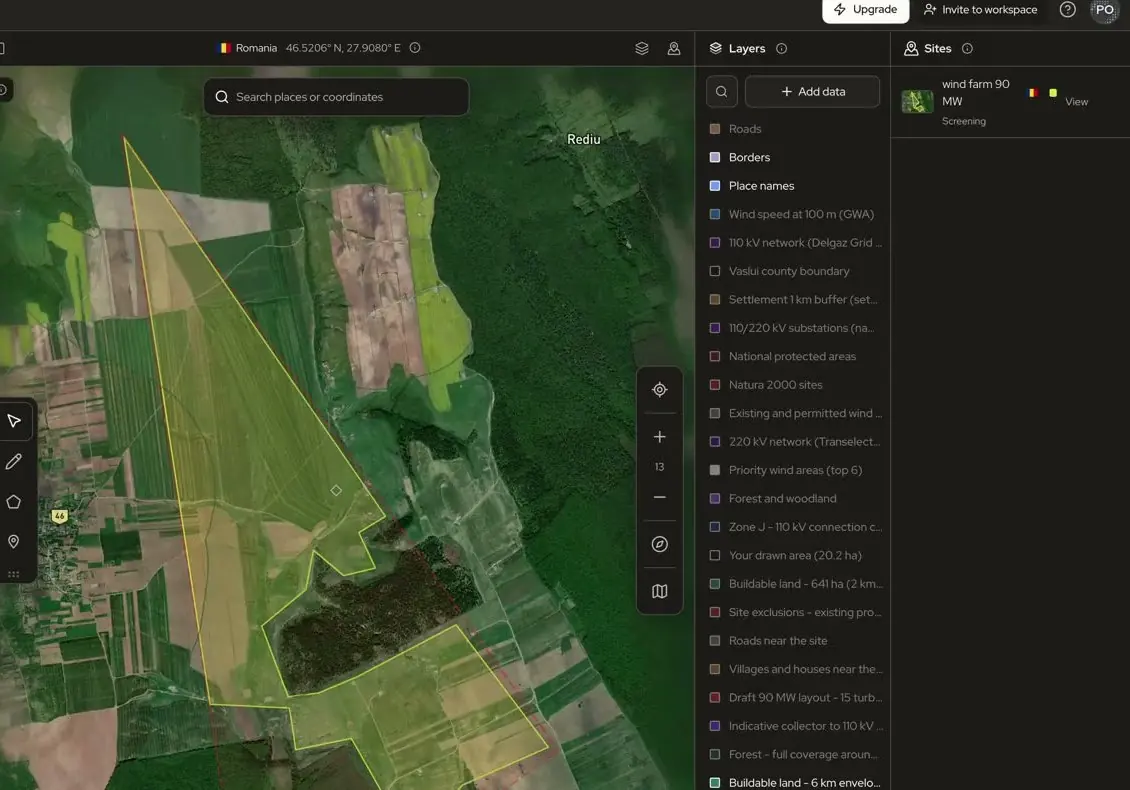Select the cursor pointer tool
Screen dimensions: 1130x790
(x=14, y=421)
